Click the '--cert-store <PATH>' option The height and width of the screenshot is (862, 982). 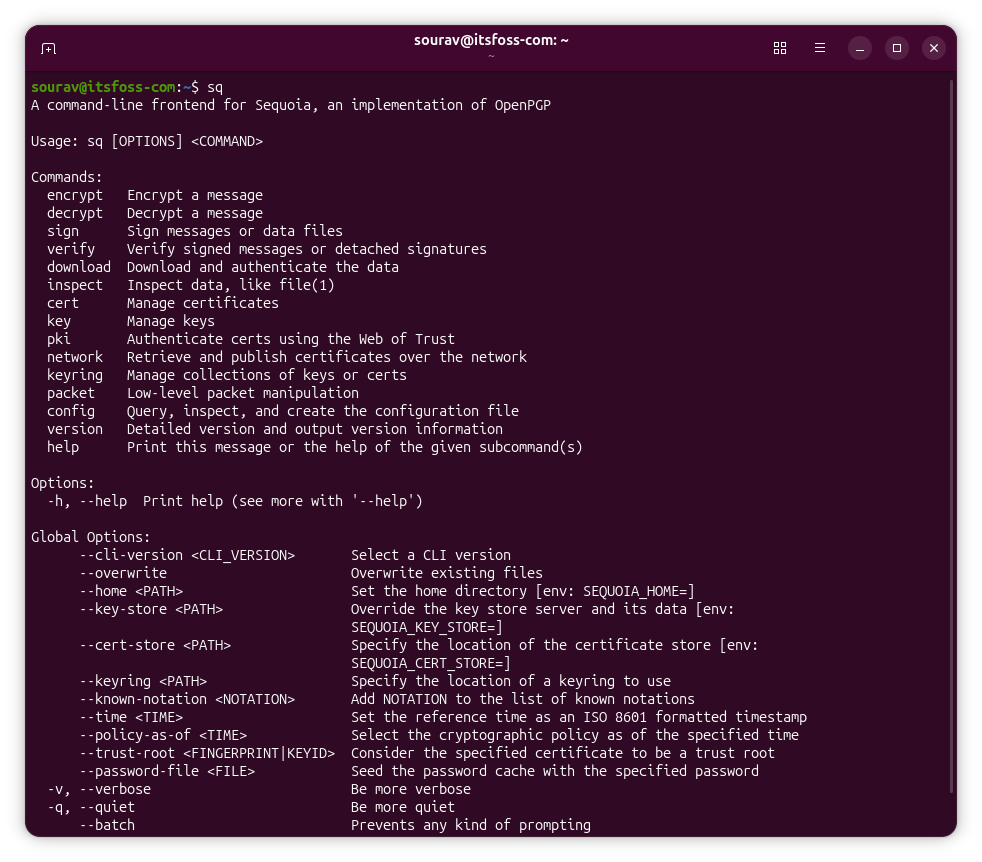tap(155, 645)
